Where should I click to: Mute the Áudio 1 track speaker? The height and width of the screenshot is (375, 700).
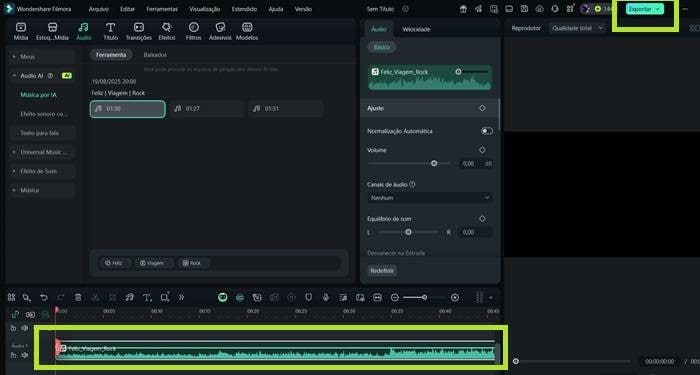point(25,355)
